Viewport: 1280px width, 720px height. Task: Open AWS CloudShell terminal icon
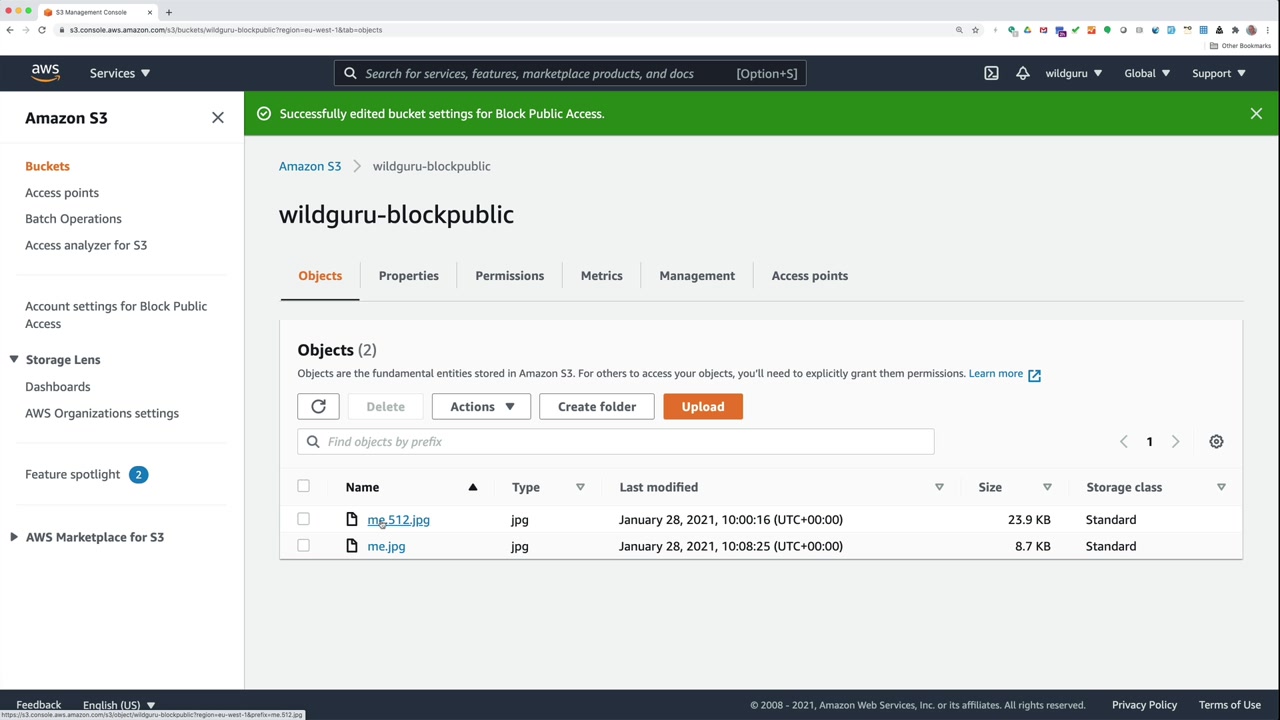point(991,73)
